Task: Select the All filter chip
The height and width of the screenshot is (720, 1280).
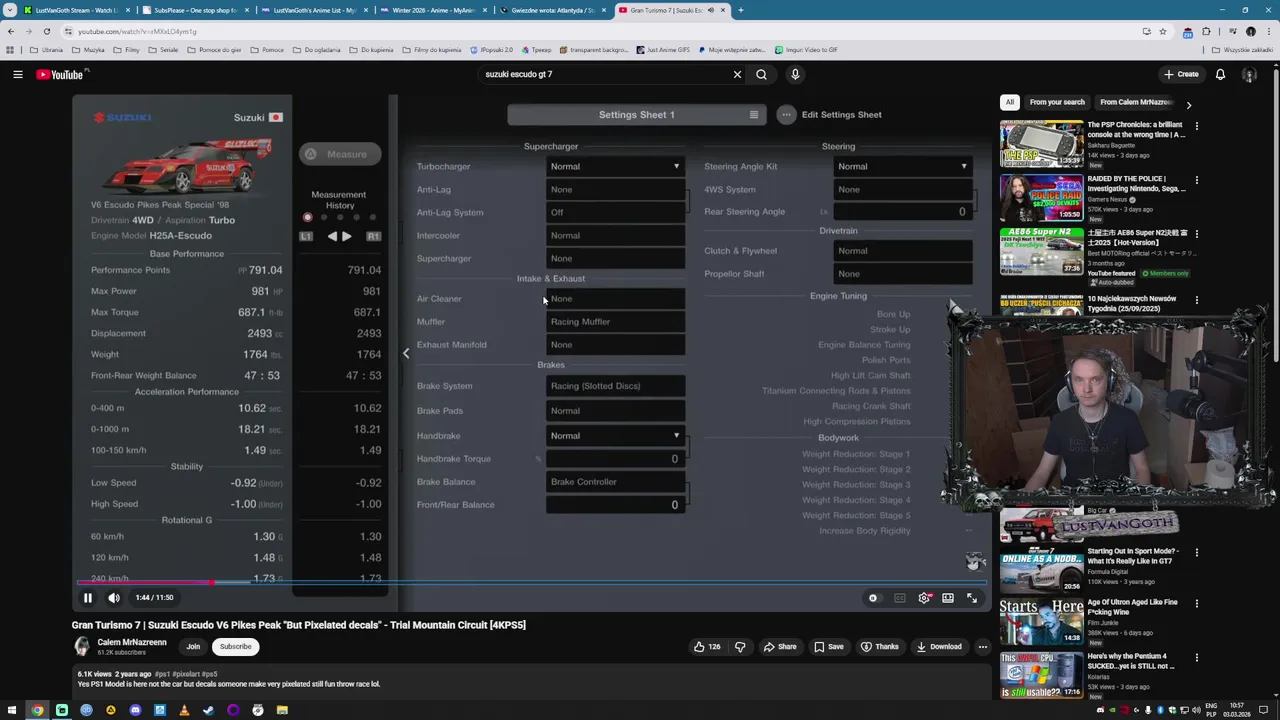Action: (1010, 102)
